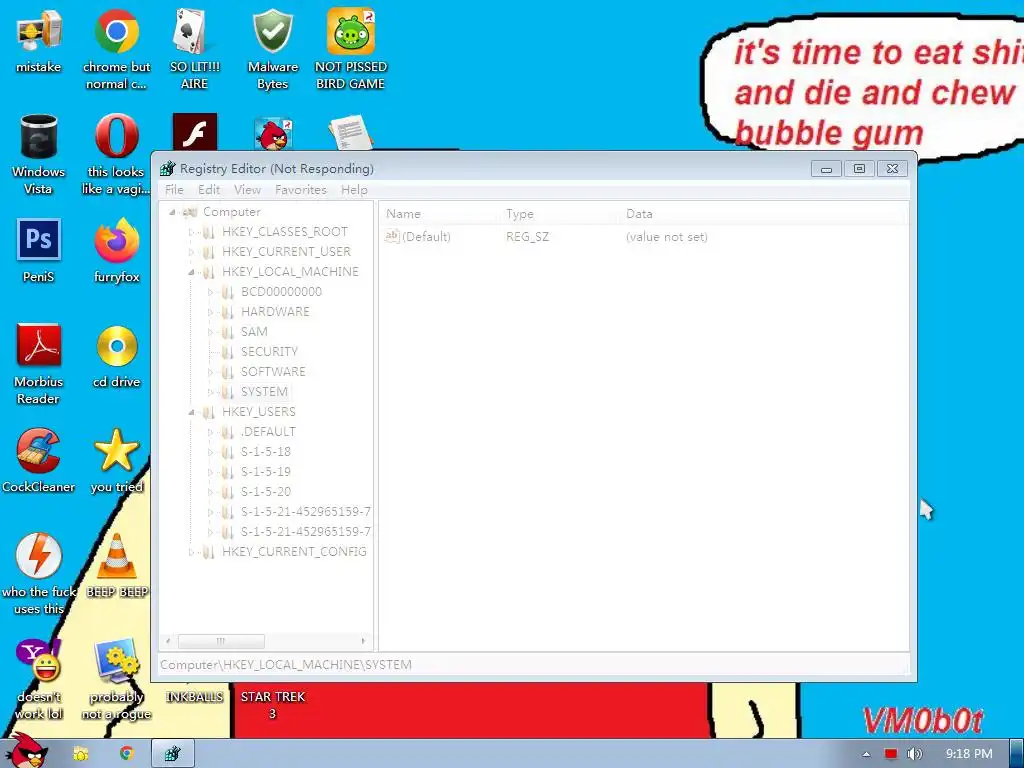
Task: Open the 'SO LIT!!! AIRE' solitaire icon
Action: coord(194,49)
